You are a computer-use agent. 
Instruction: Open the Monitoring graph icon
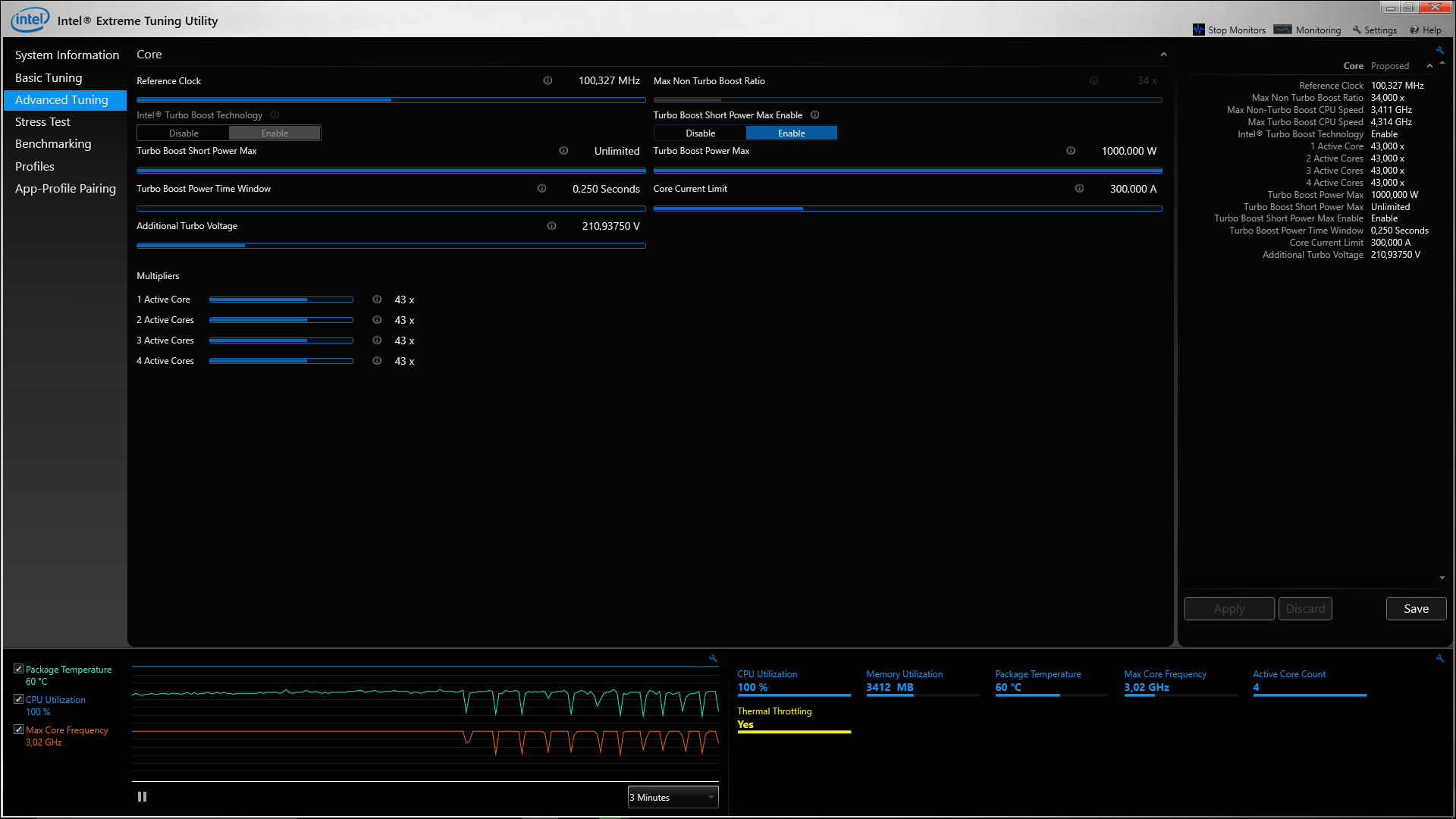click(x=1282, y=30)
